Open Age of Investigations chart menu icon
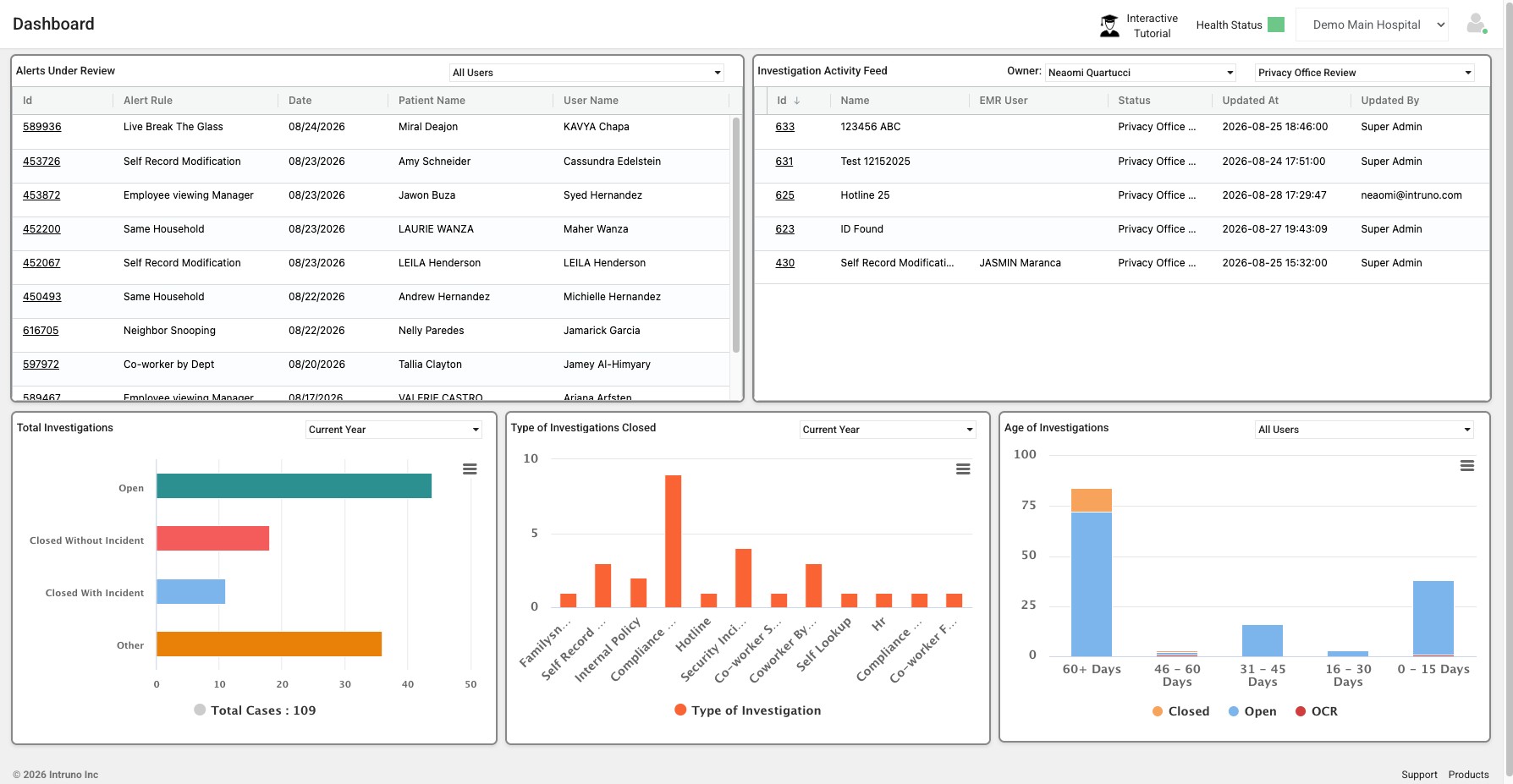The width and height of the screenshot is (1513, 784). pyautogui.click(x=1467, y=465)
